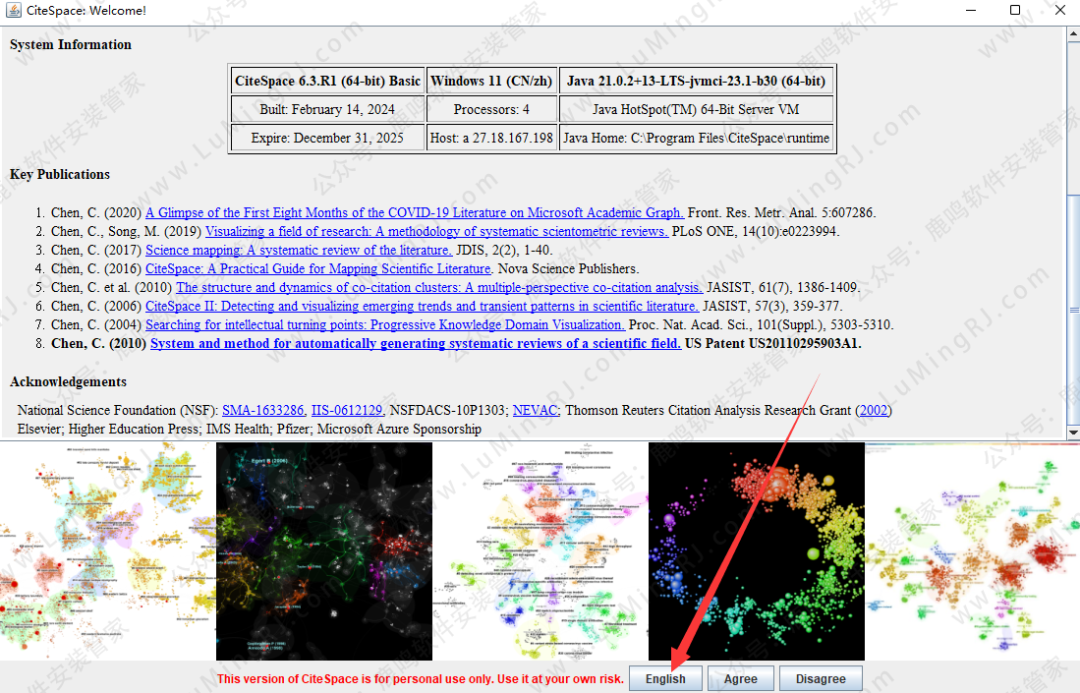
Task: Open the COVID-19 Literature publication link
Action: coord(414,213)
